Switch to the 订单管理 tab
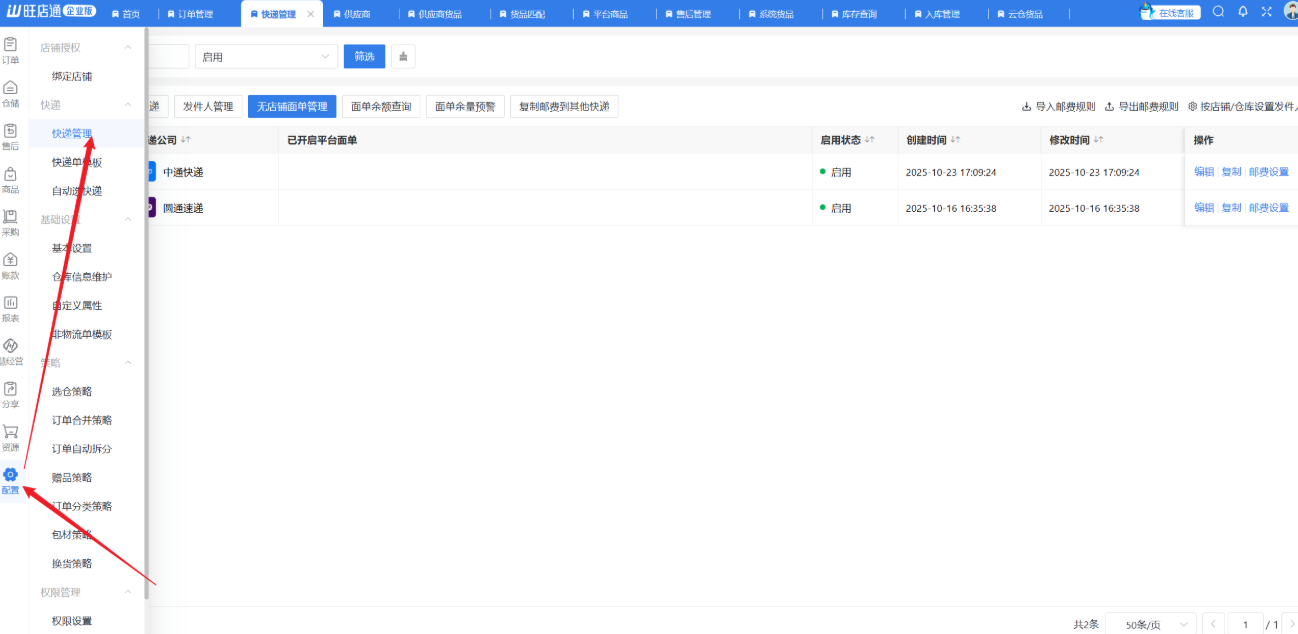Viewport: 1298px width, 634px height. point(192,13)
